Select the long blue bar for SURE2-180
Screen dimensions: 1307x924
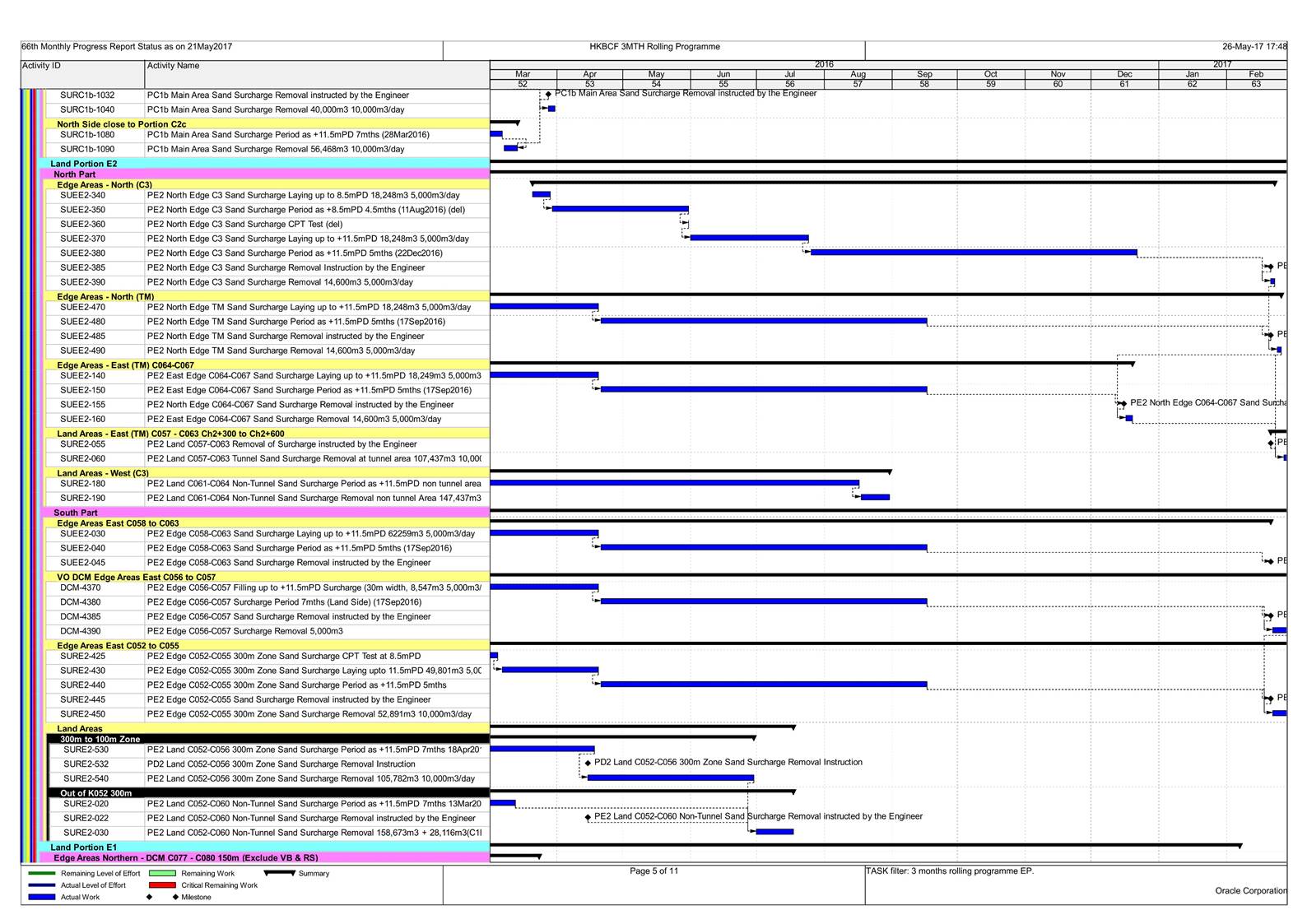pyautogui.click(x=674, y=483)
